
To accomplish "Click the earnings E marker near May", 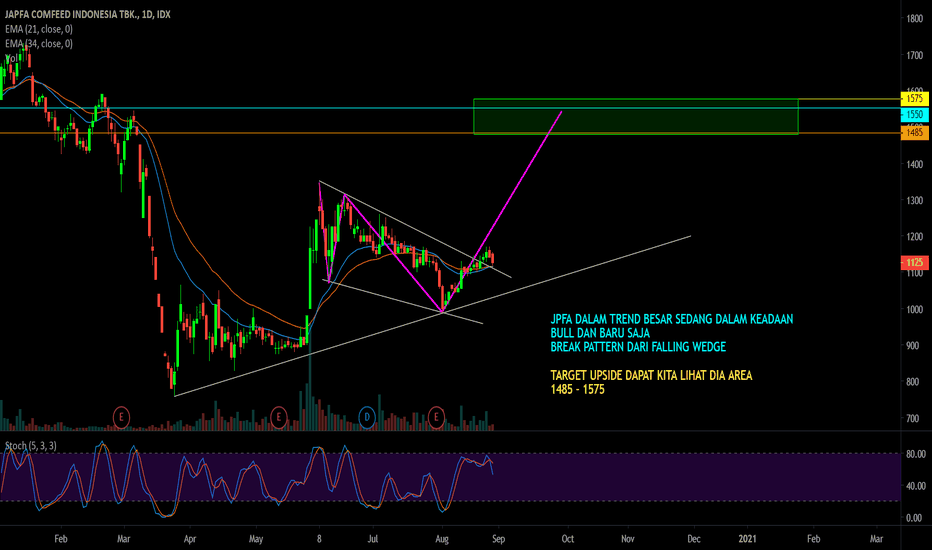I will click(278, 417).
